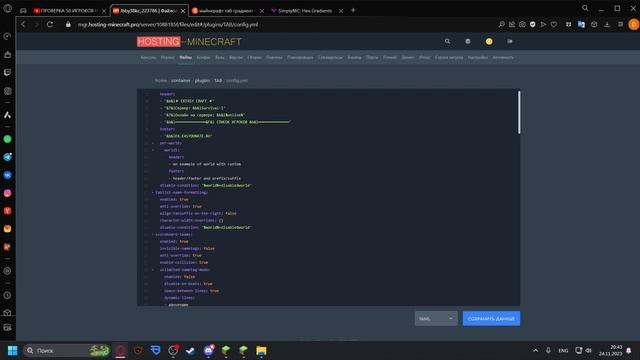640x360 pixels.
Task: Click the browser address bar URL
Action: click(168, 24)
